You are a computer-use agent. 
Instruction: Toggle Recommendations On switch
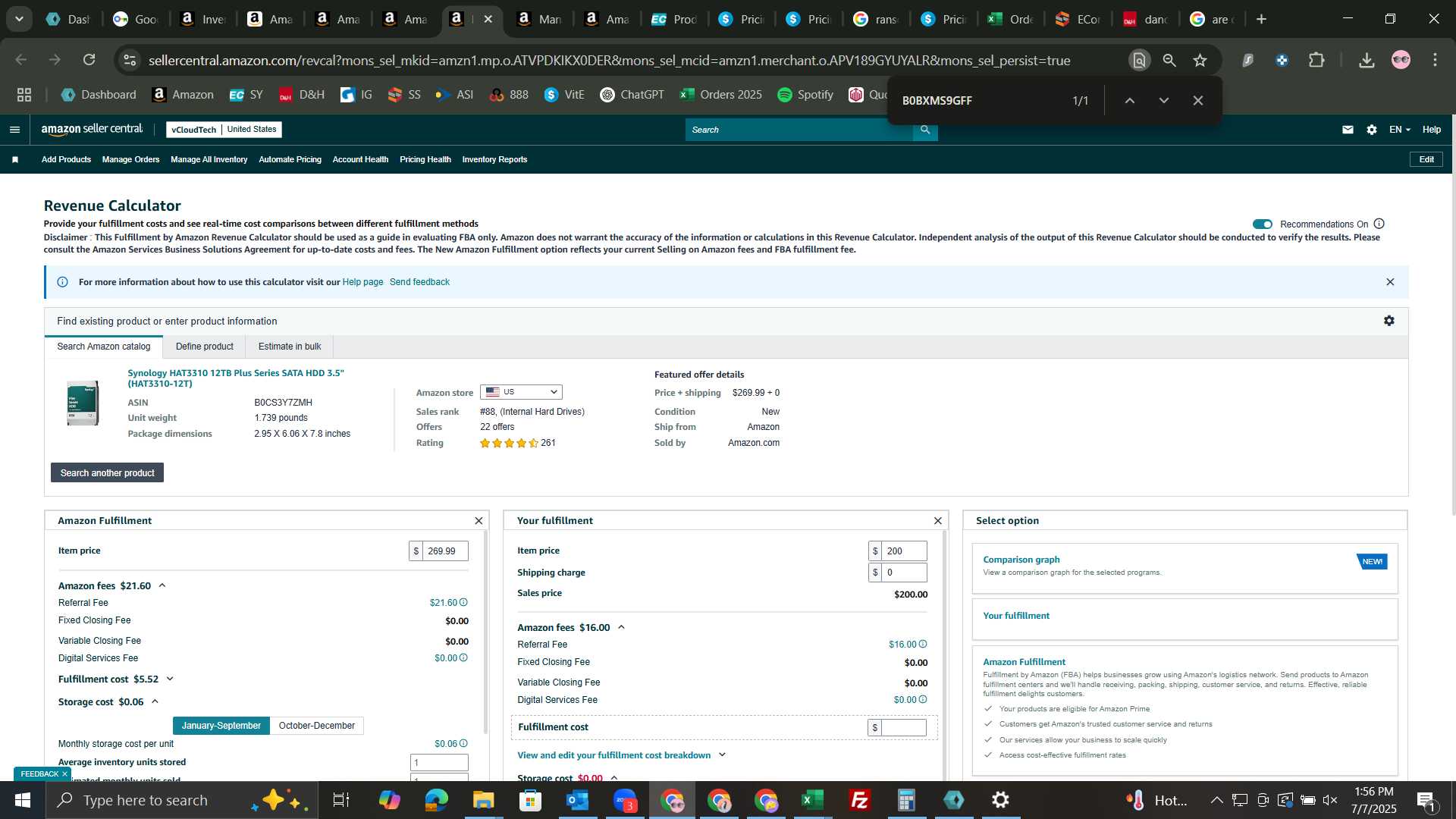coord(1263,224)
